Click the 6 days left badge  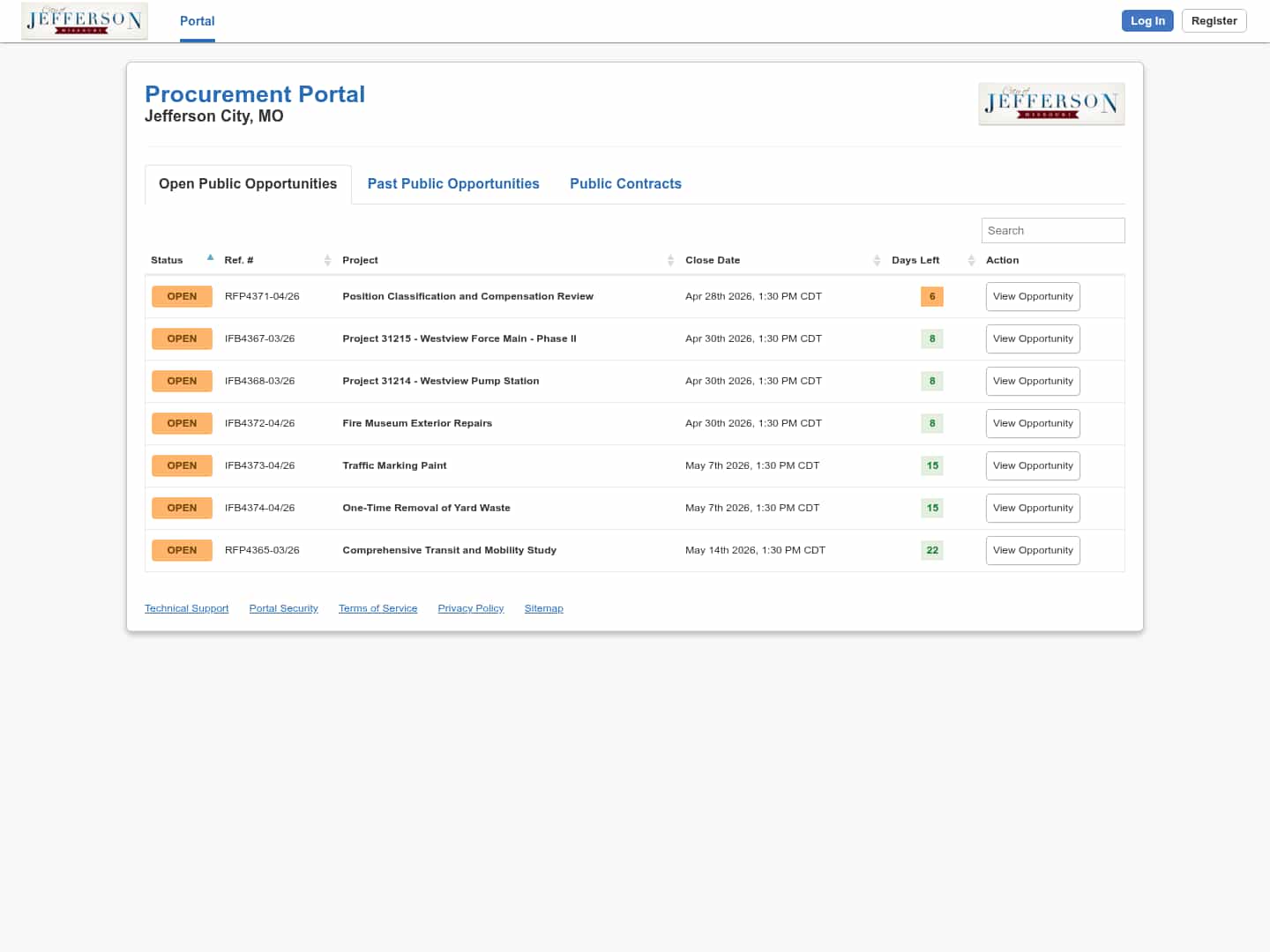point(931,297)
